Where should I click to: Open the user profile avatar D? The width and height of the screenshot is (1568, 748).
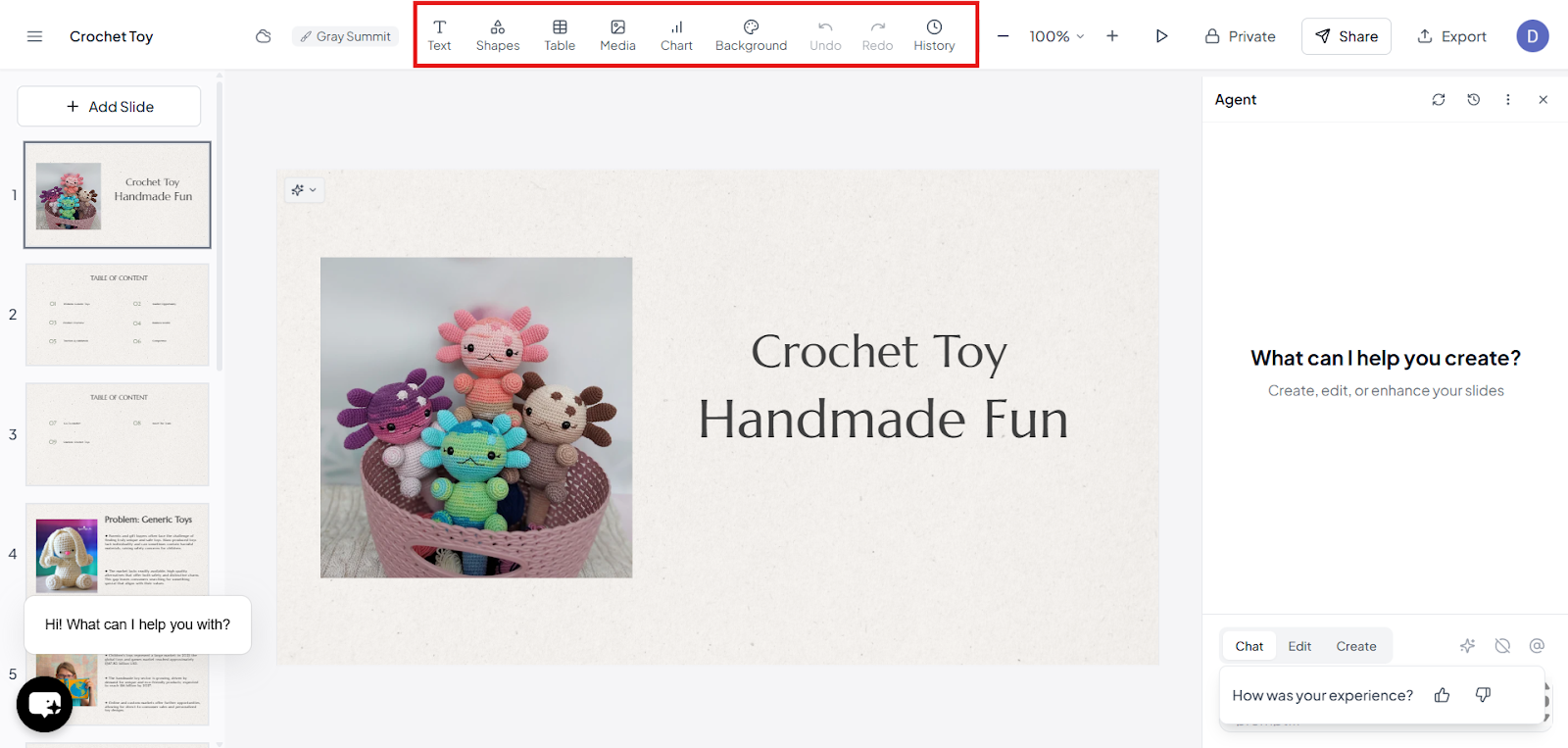coord(1533,36)
